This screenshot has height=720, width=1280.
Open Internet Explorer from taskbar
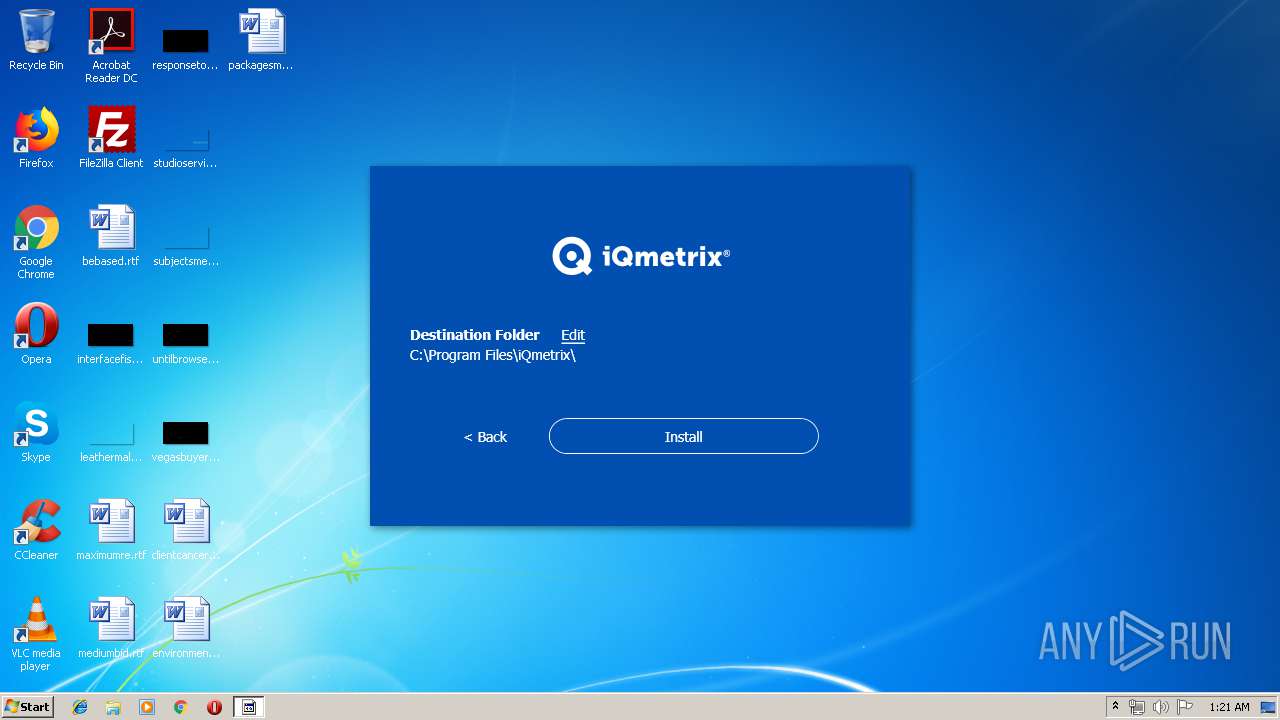(x=80, y=707)
